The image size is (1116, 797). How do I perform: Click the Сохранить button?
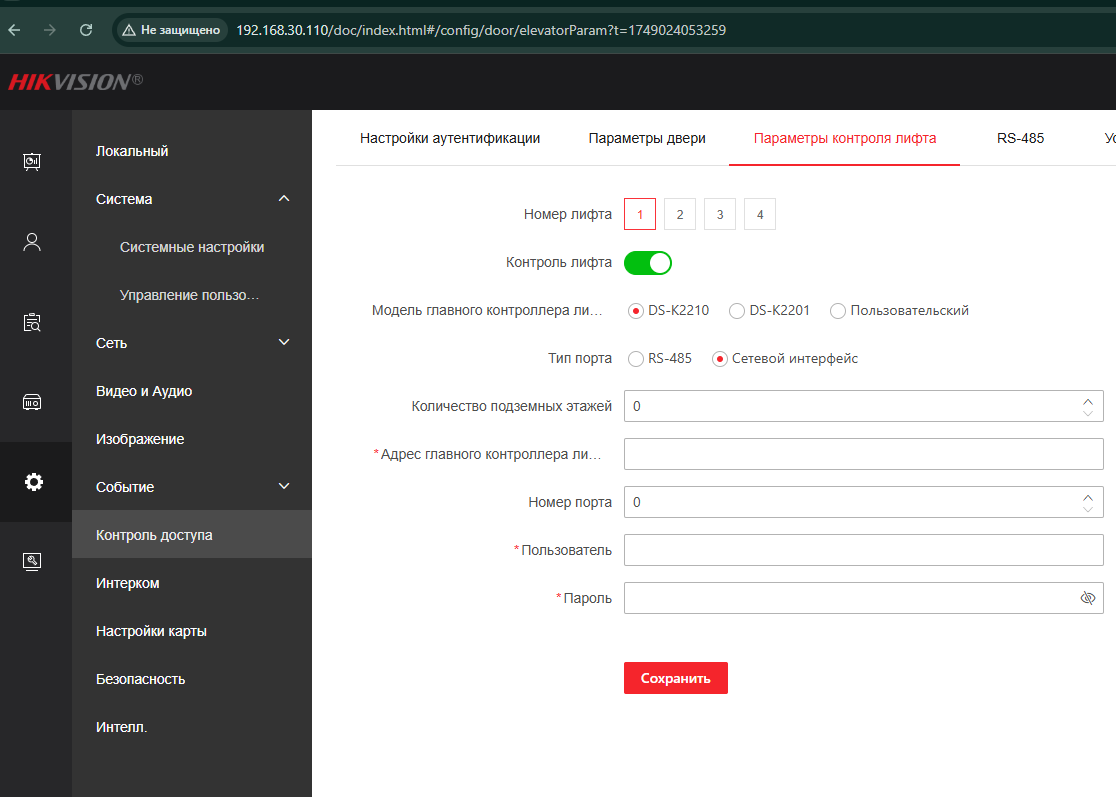(x=675, y=678)
